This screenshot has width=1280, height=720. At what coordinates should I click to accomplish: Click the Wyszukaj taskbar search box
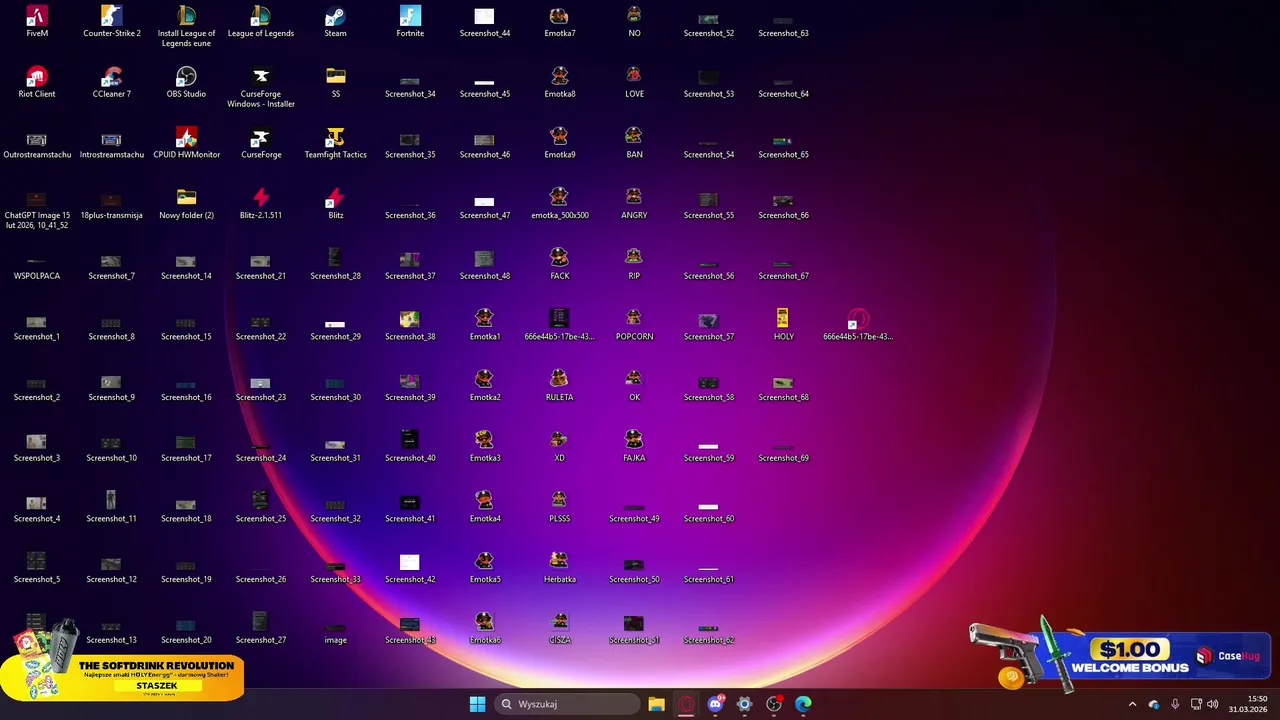point(569,704)
